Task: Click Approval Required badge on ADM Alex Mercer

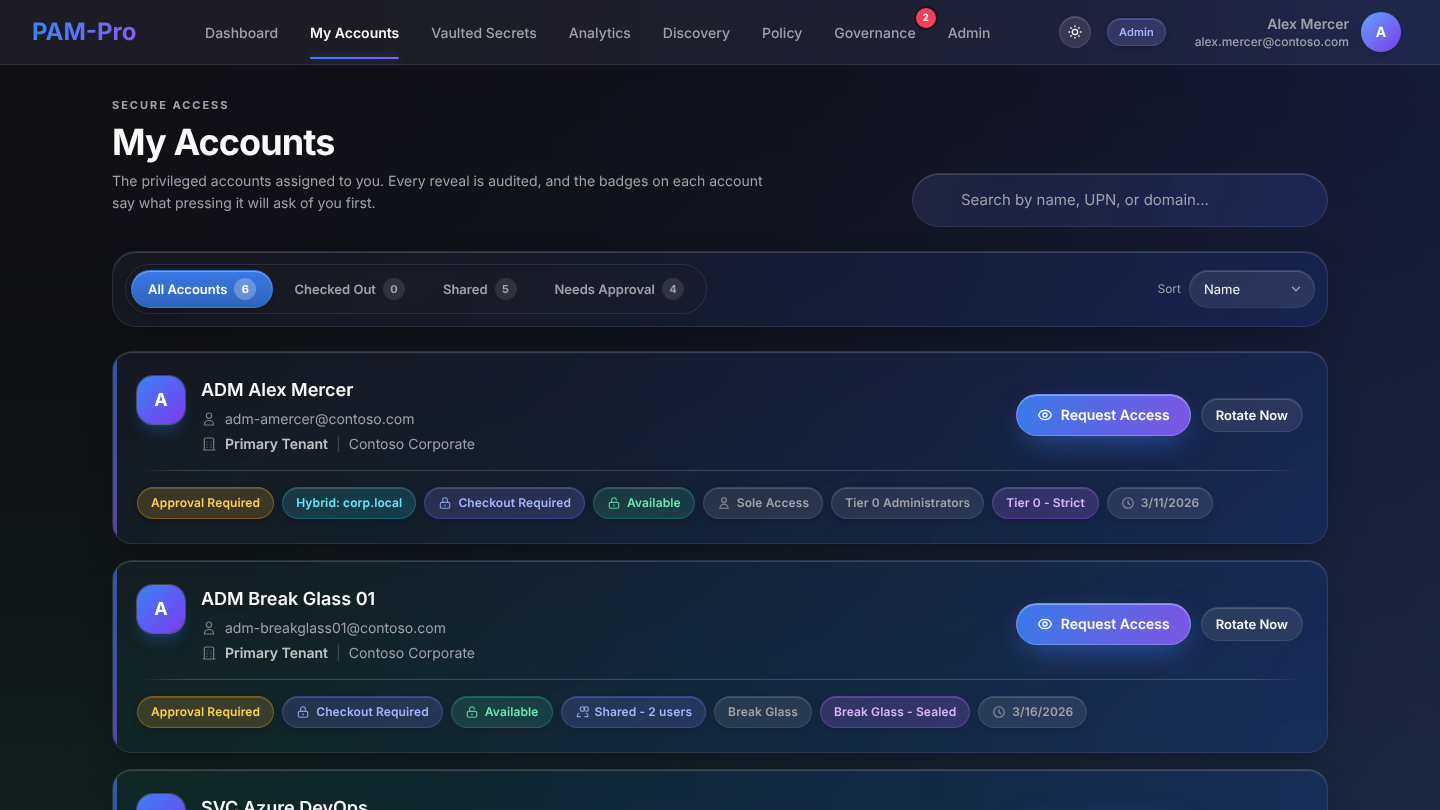Action: click(x=205, y=503)
